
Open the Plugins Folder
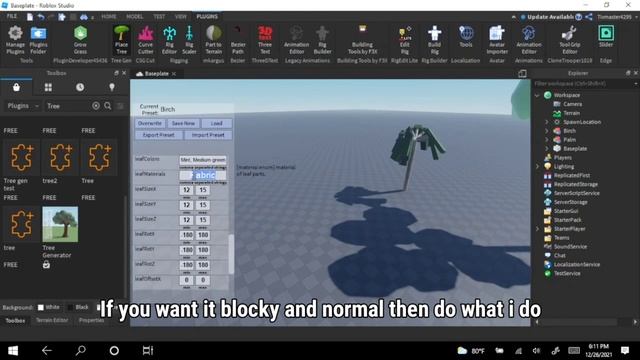pos(38,40)
